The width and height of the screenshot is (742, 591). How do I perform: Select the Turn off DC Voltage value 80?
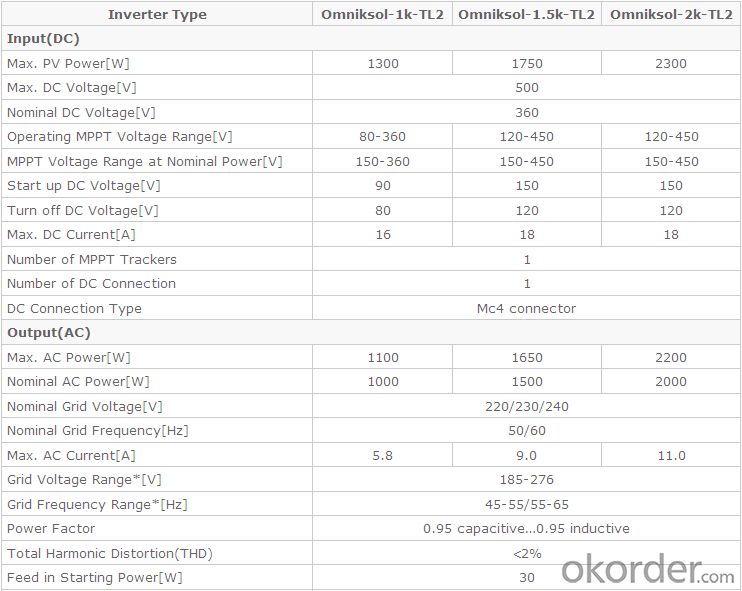(383, 211)
